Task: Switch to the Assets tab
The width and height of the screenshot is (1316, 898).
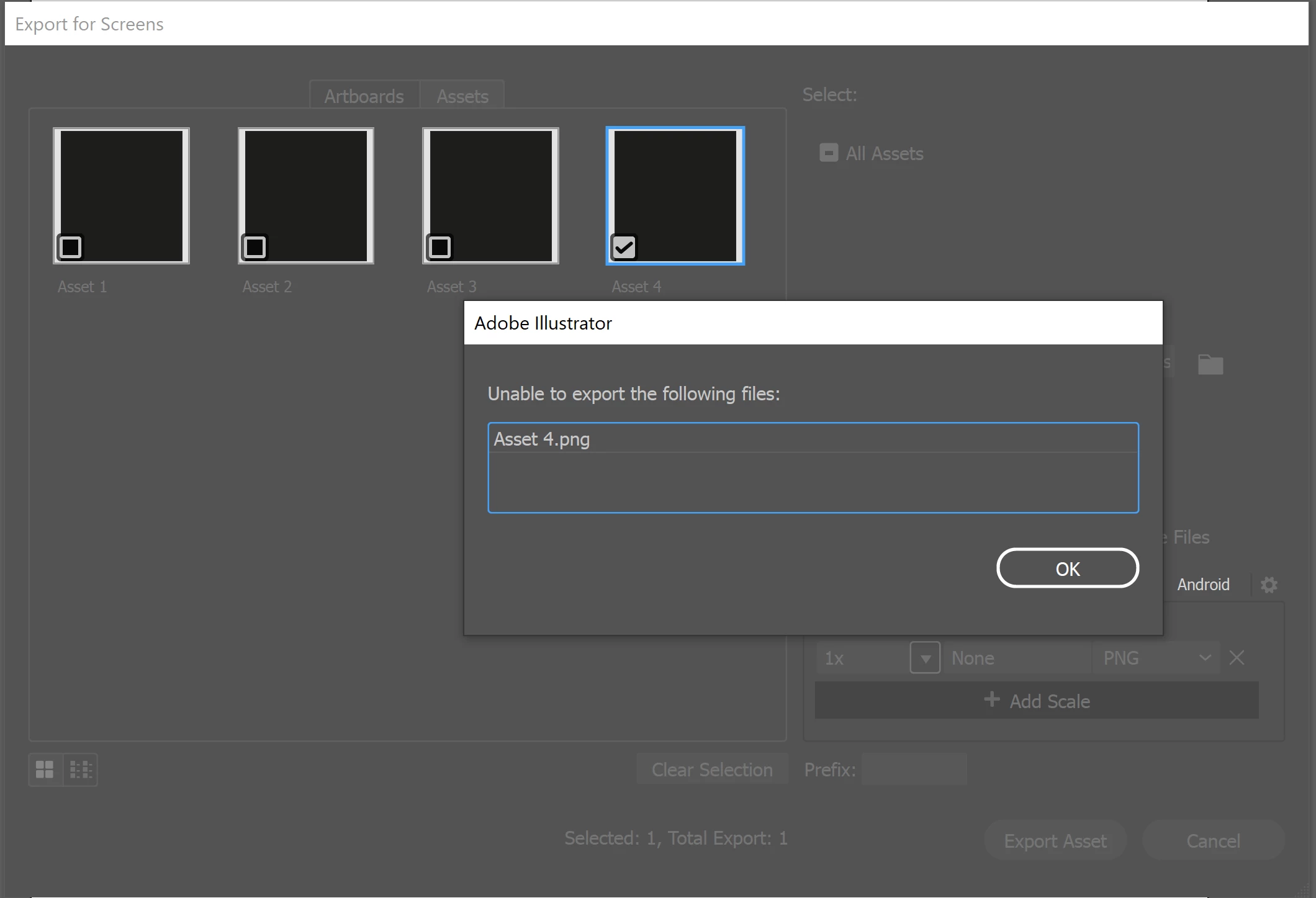Action: (462, 96)
